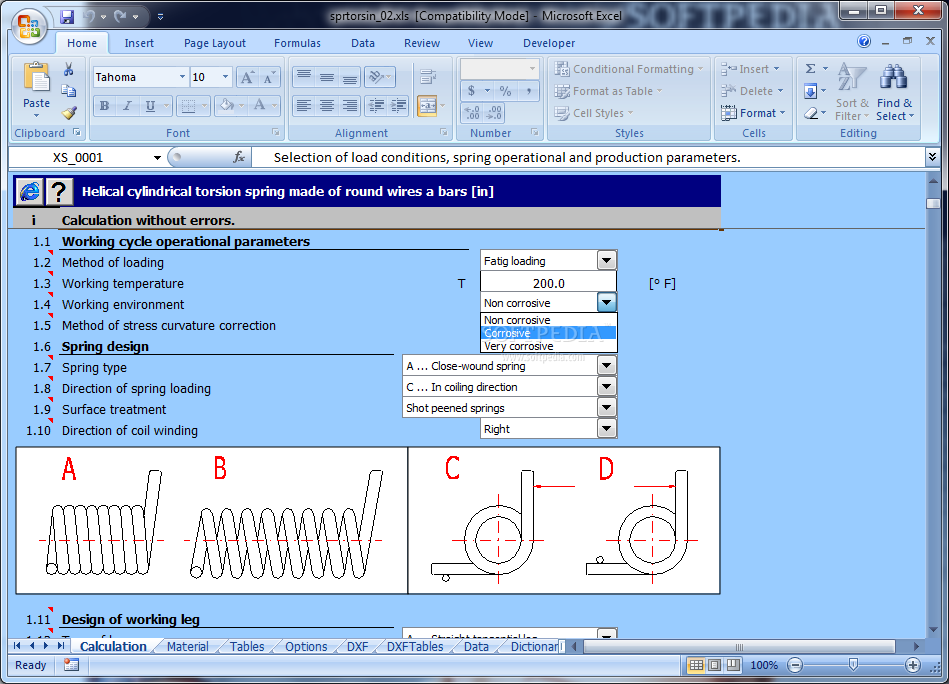Undo the last action
The image size is (949, 684).
point(90,16)
